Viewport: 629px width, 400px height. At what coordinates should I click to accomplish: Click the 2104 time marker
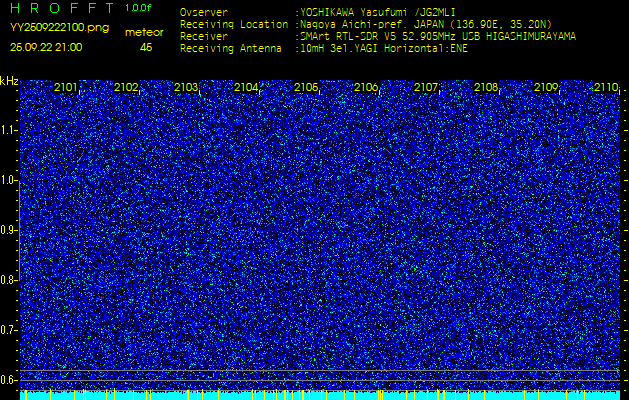[246, 87]
